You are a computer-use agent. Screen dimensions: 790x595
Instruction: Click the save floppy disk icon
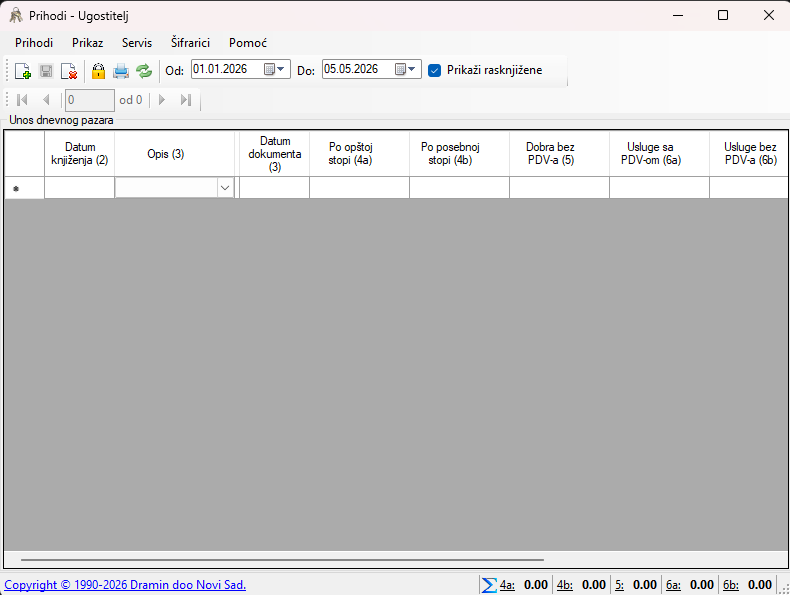click(46, 71)
